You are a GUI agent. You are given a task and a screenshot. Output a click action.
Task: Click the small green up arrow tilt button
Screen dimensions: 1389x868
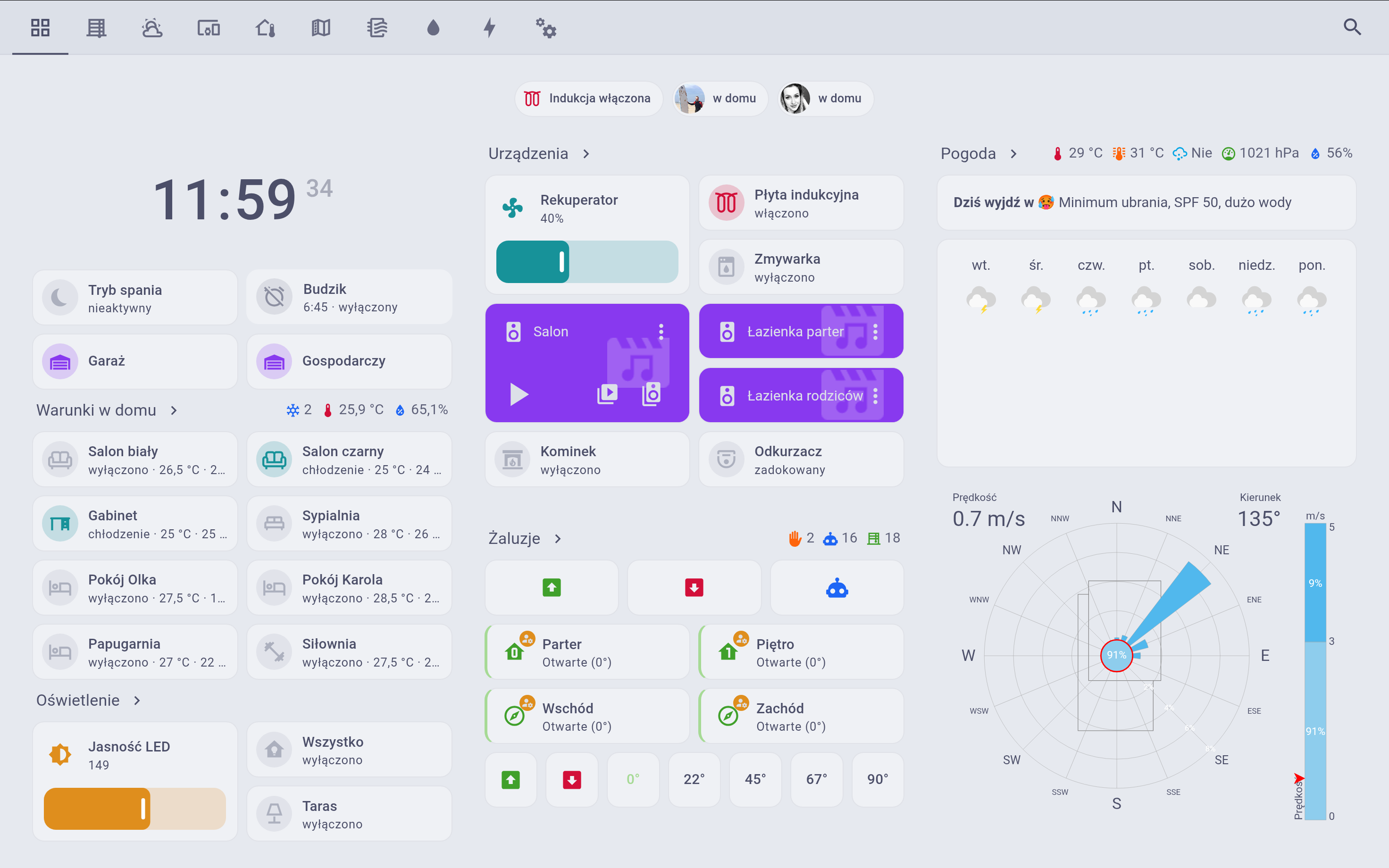click(511, 780)
